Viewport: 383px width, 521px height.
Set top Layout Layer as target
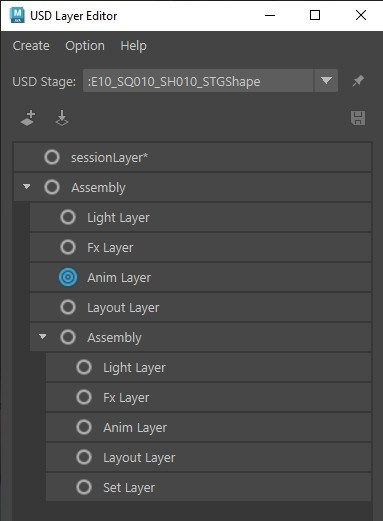[x=68, y=307]
